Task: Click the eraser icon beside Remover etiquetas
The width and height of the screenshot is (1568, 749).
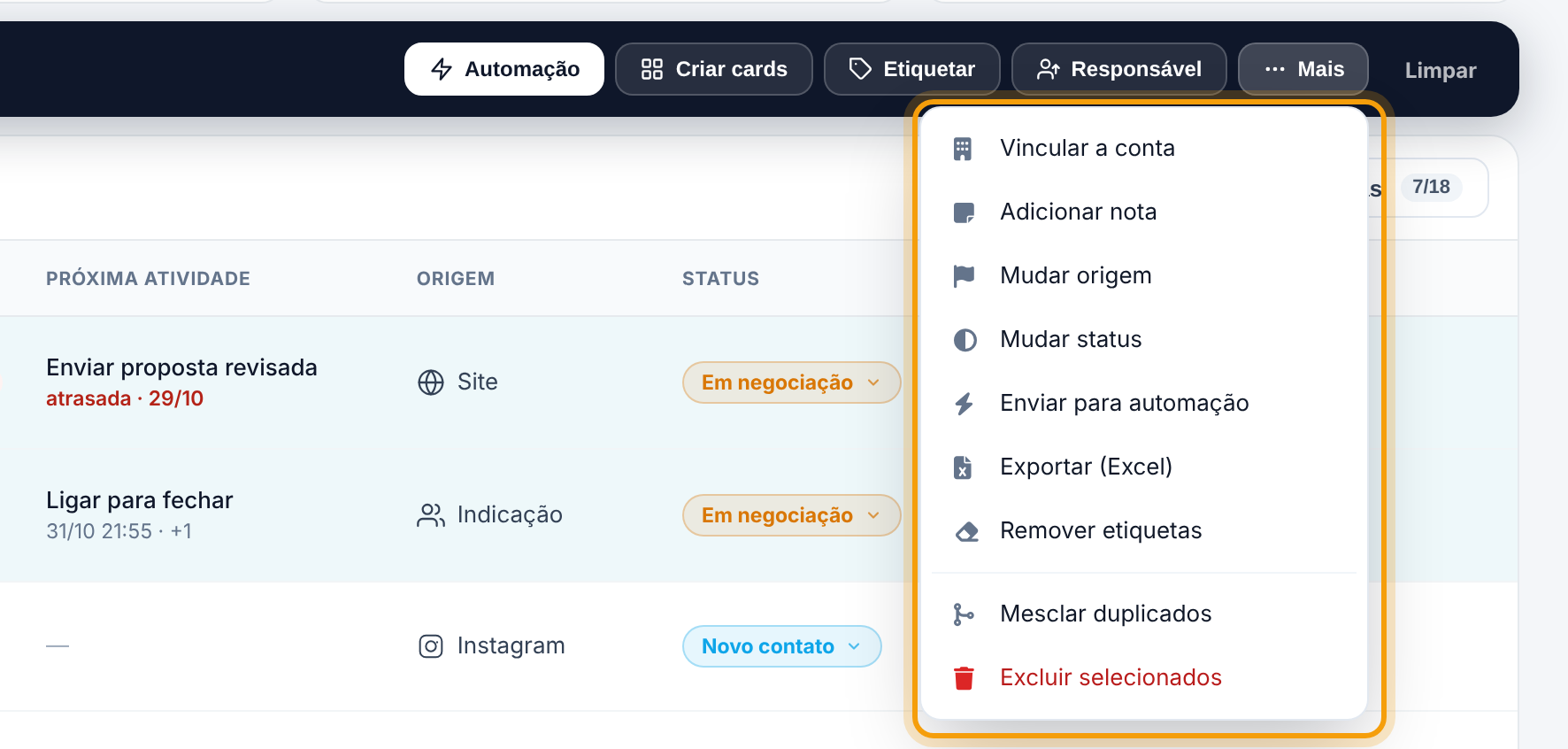Action: tap(966, 532)
